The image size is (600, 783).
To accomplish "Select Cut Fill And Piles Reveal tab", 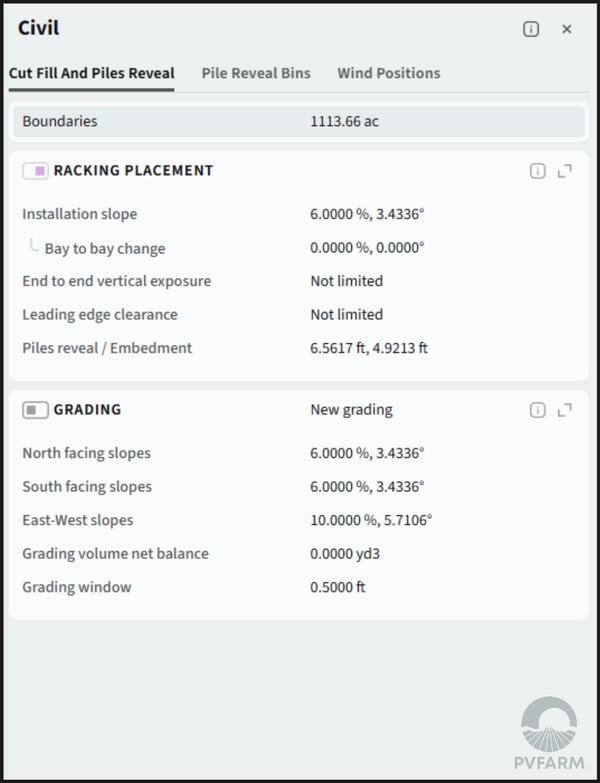I will point(92,73).
